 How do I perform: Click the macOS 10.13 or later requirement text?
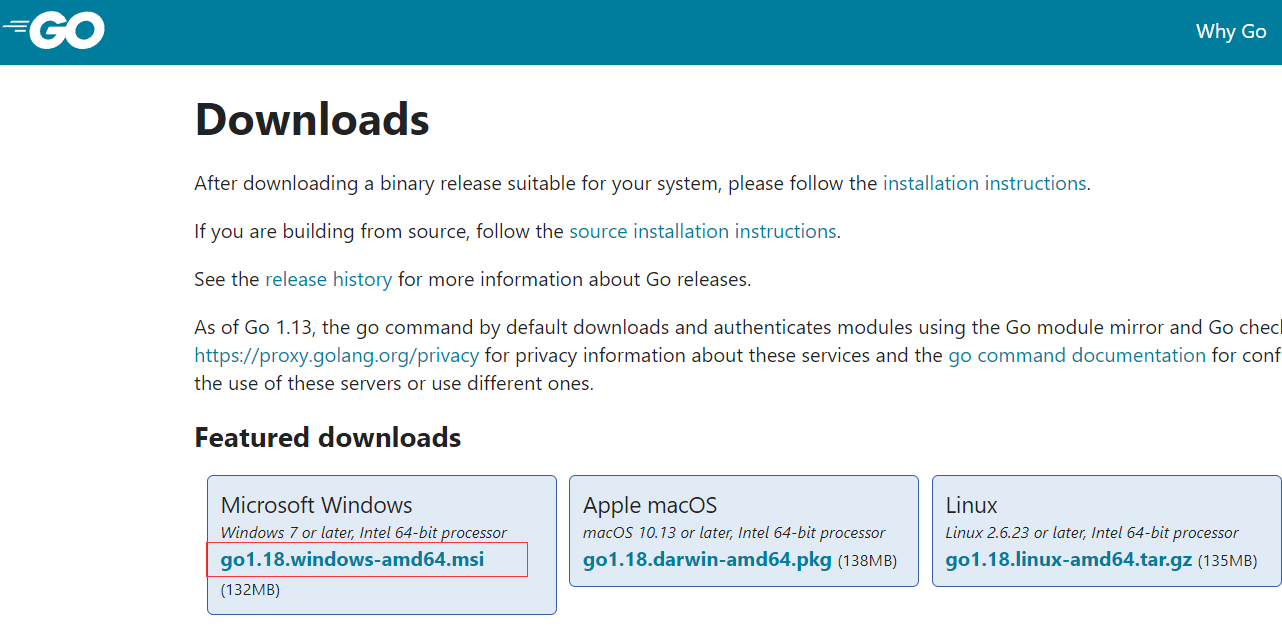point(734,533)
